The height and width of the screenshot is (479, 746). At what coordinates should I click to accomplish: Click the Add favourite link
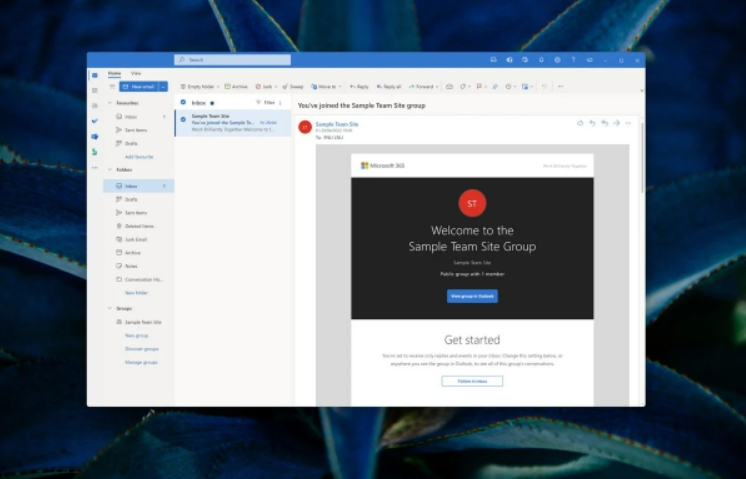tap(139, 156)
